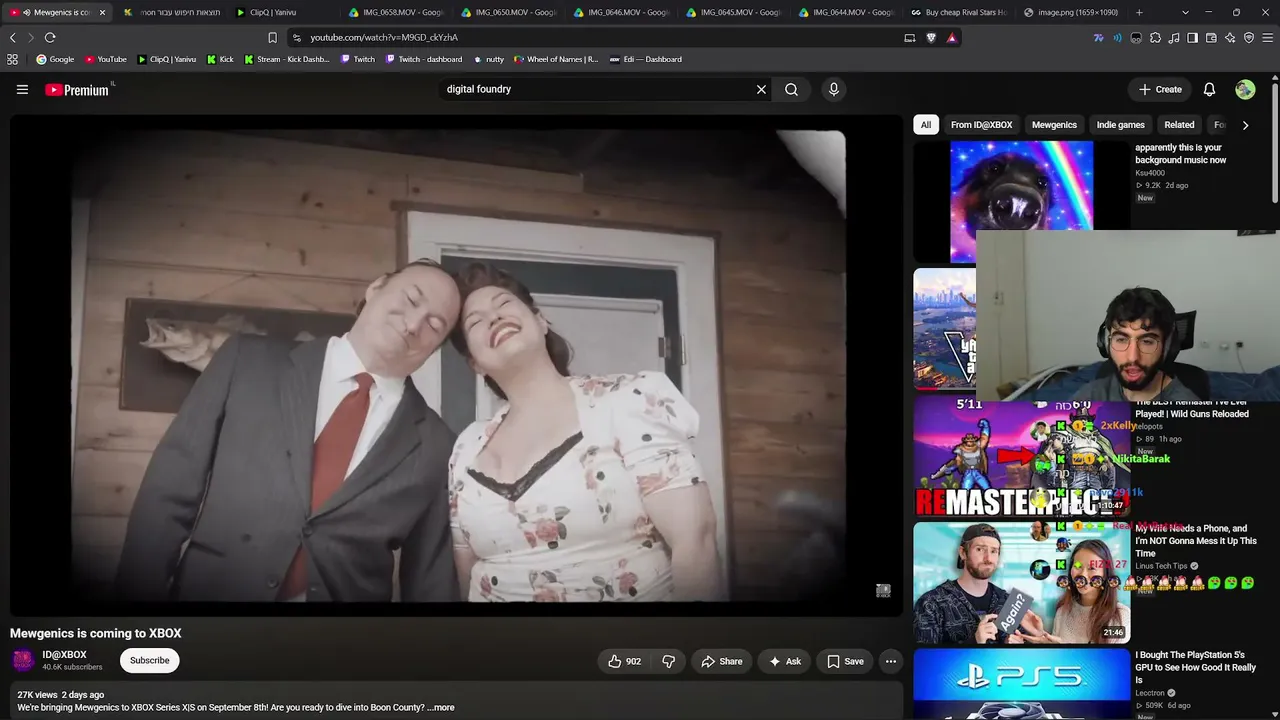This screenshot has width=1280, height=720.
Task: Switch to the IMG_0658.MOV tab
Action: [397, 12]
